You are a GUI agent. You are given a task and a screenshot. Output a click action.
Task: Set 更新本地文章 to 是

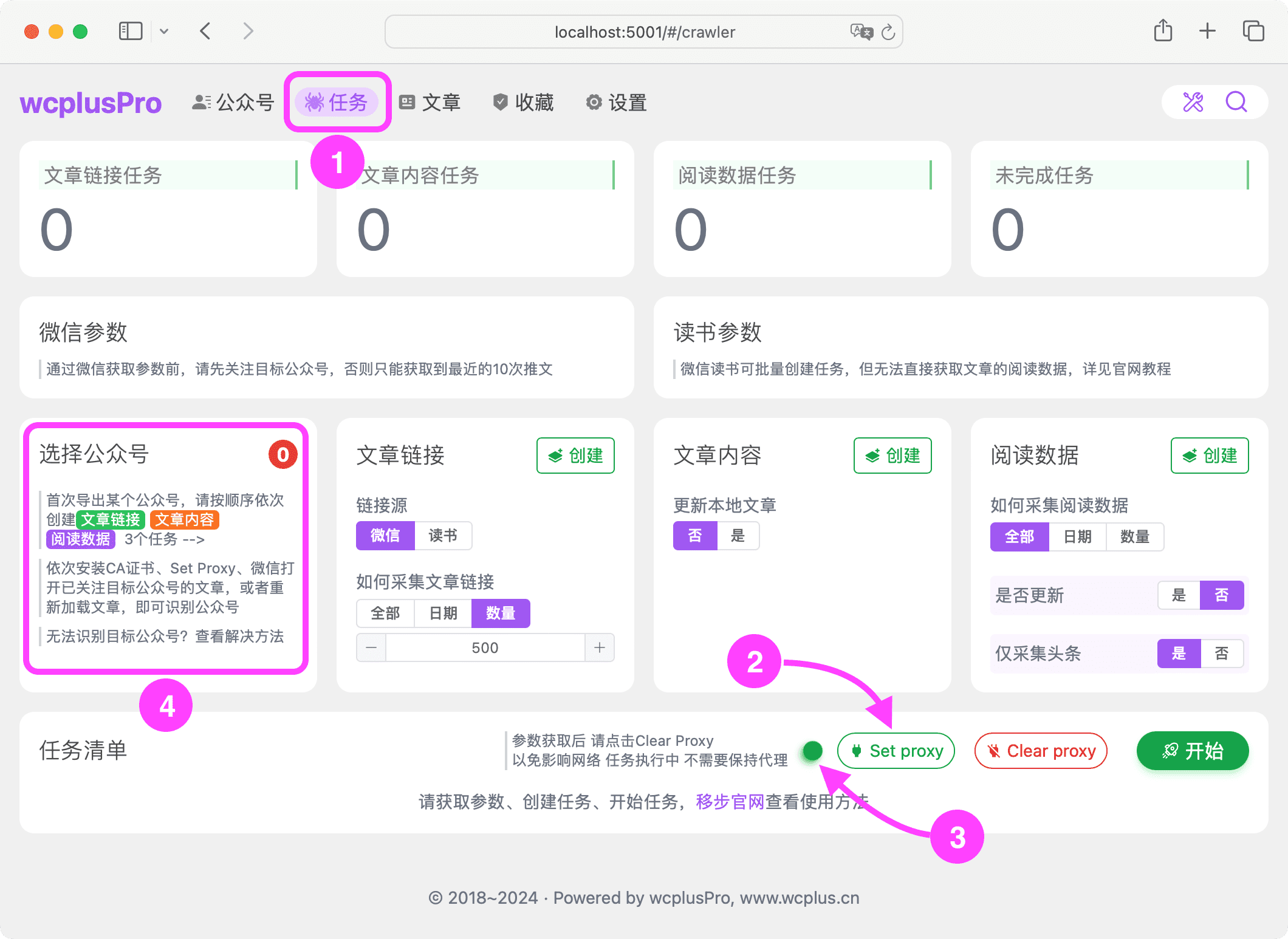739,535
